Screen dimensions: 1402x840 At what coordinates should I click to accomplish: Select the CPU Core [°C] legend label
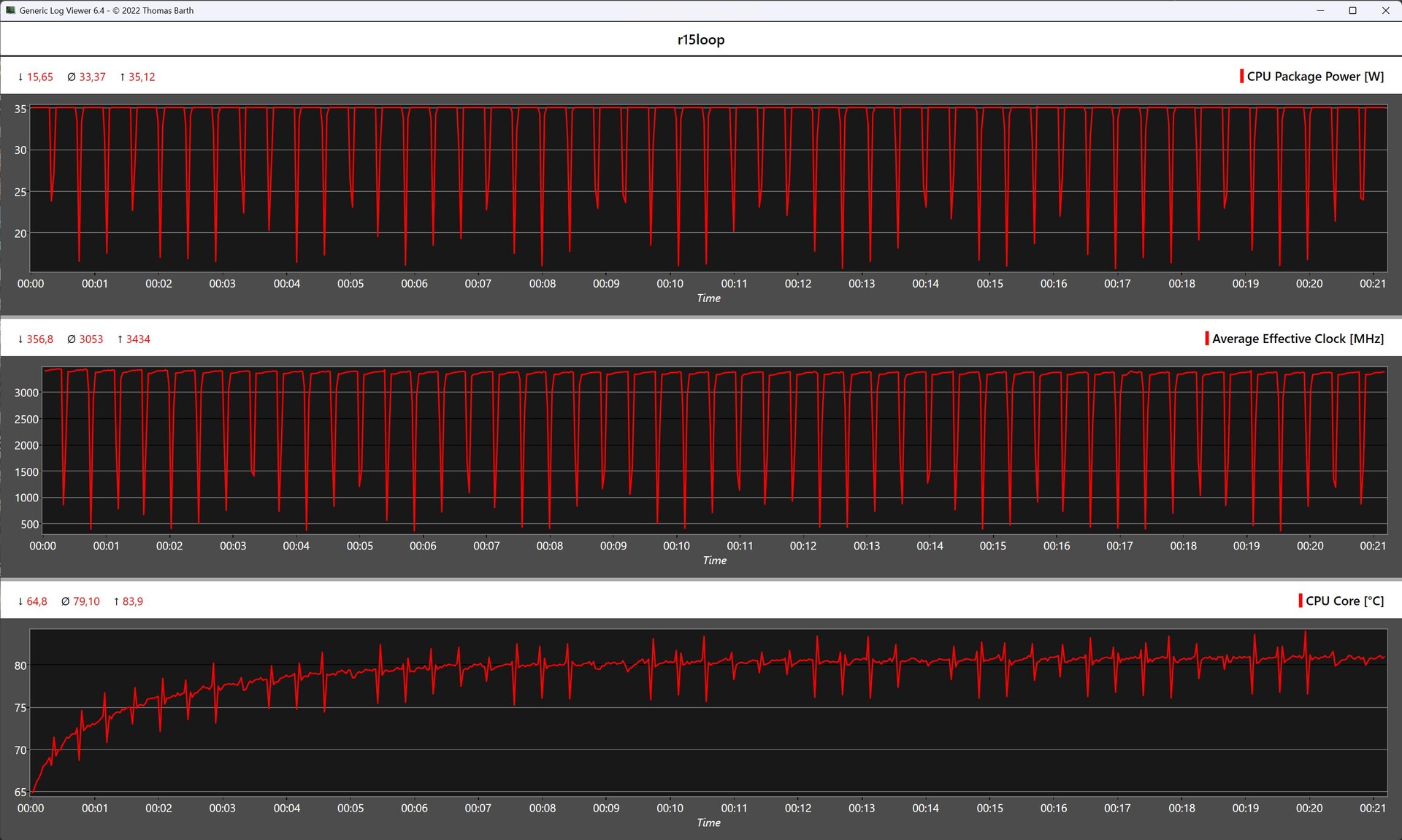click(1344, 601)
